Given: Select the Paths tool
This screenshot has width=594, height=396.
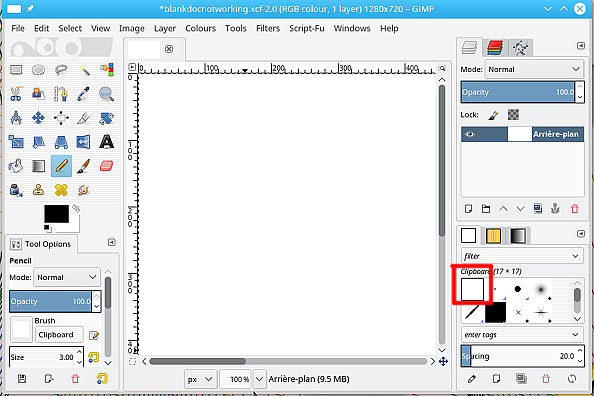Looking at the screenshot, I should coord(61,94).
